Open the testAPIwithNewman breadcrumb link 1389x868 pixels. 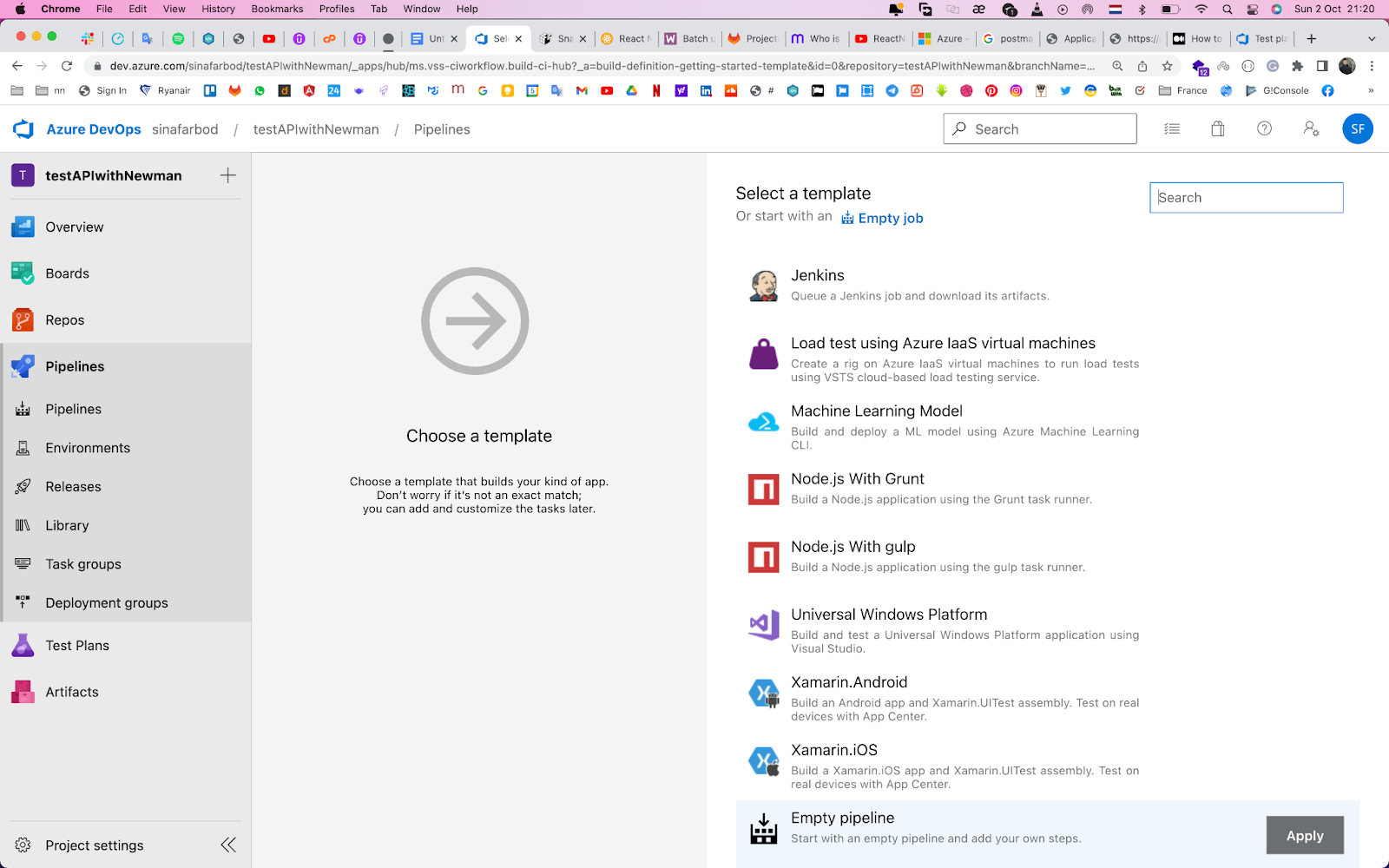(316, 129)
